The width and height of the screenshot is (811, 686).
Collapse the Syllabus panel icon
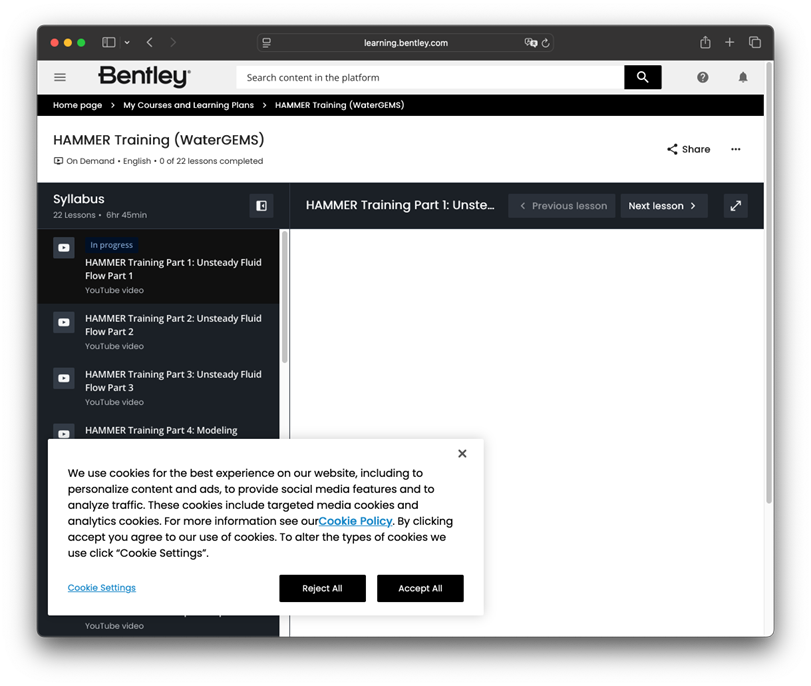click(x=261, y=206)
